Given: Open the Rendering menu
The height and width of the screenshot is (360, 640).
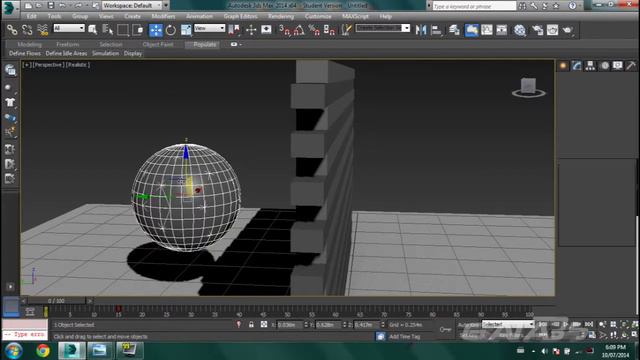Looking at the screenshot, I should tap(281, 16).
